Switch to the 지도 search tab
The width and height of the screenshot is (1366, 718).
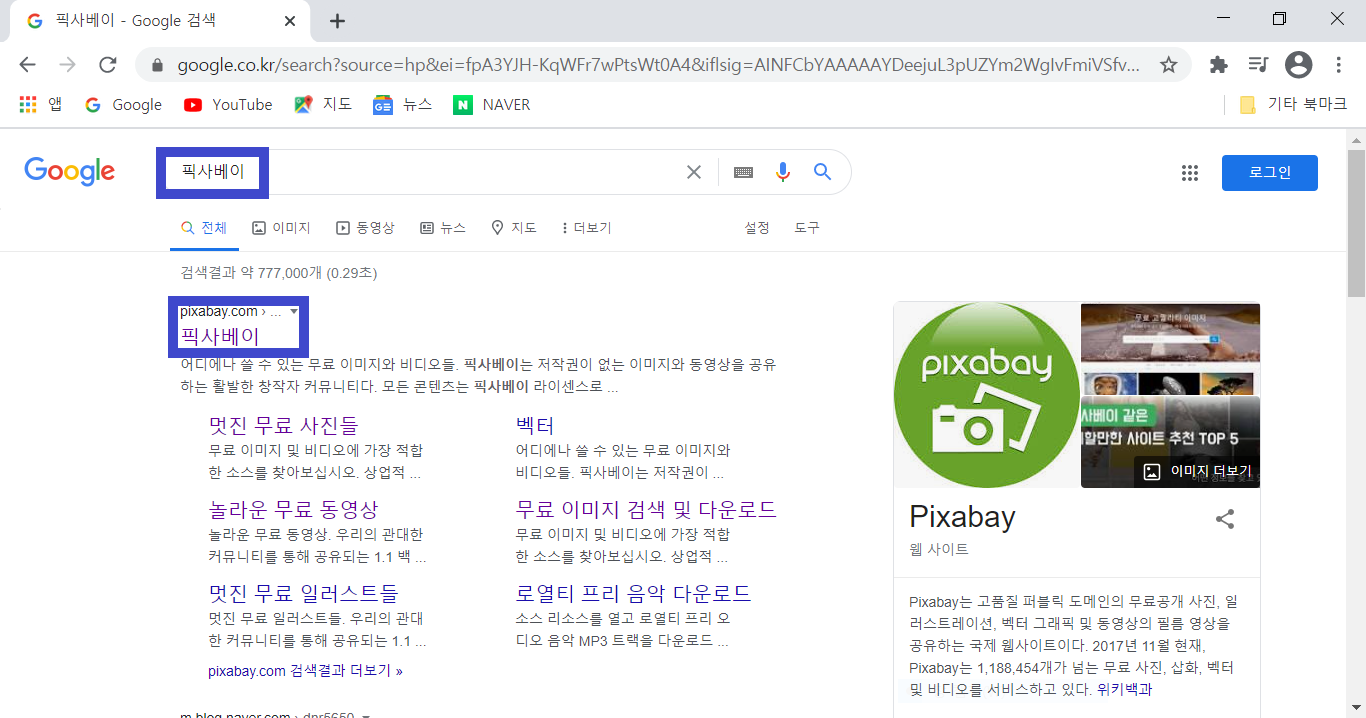pyautogui.click(x=513, y=228)
